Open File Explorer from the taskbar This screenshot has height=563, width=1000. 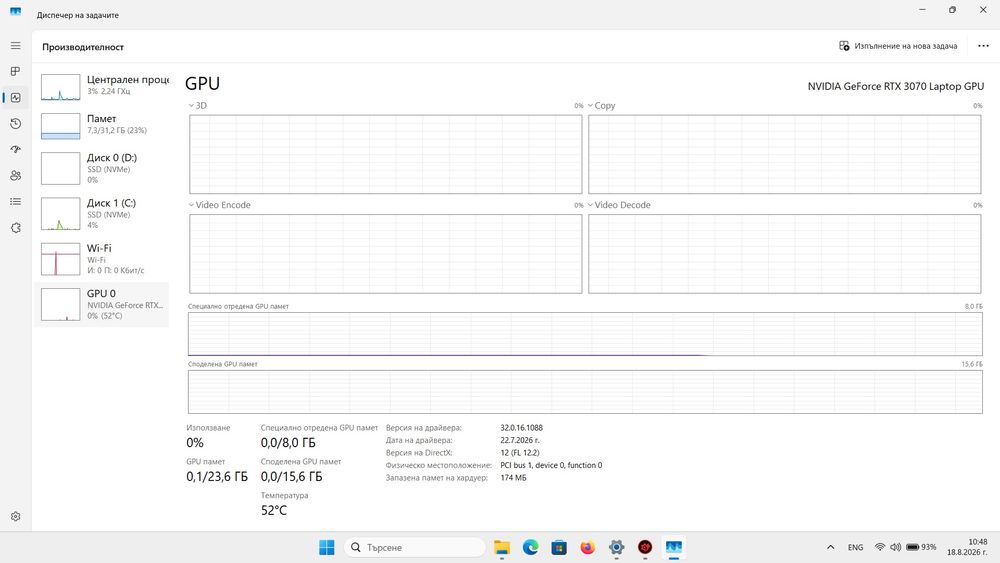[x=502, y=547]
